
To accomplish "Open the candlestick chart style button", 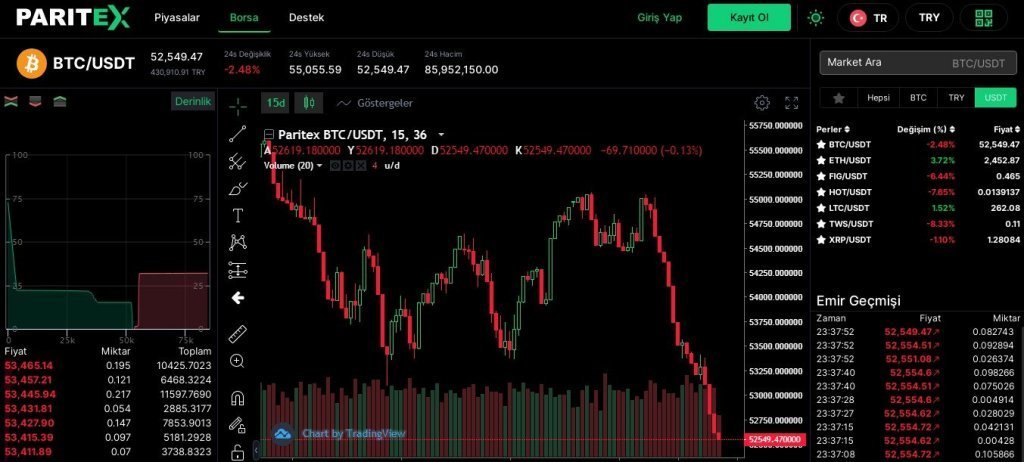I will click(x=309, y=103).
